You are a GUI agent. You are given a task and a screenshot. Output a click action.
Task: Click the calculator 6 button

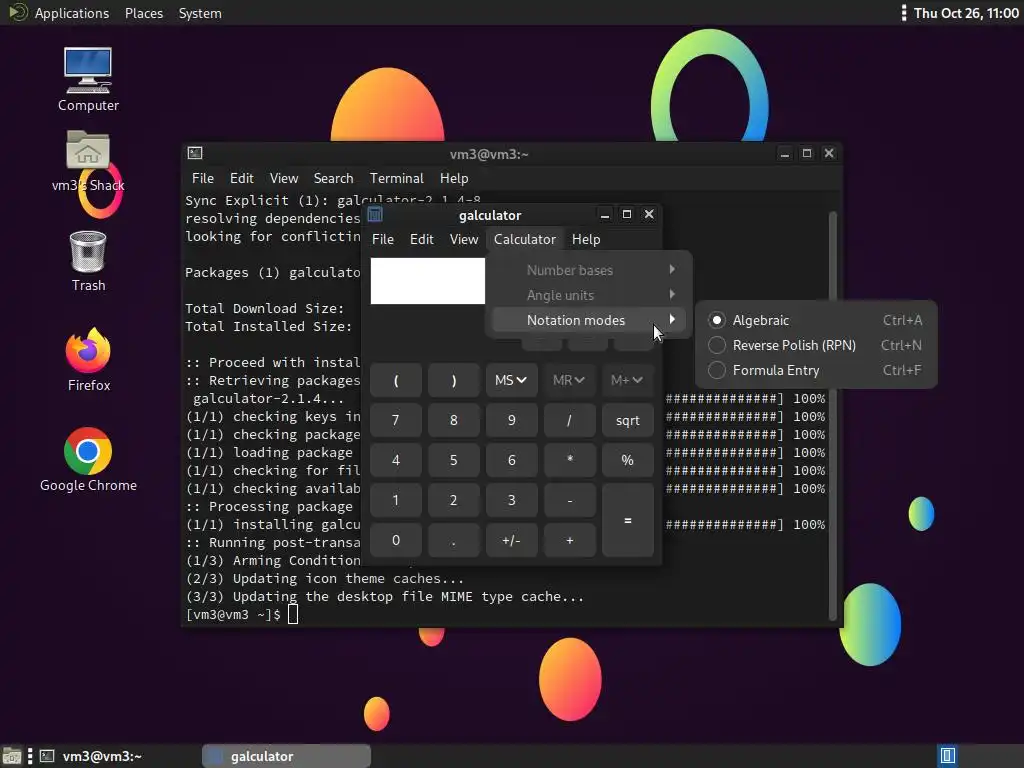[x=511, y=460]
